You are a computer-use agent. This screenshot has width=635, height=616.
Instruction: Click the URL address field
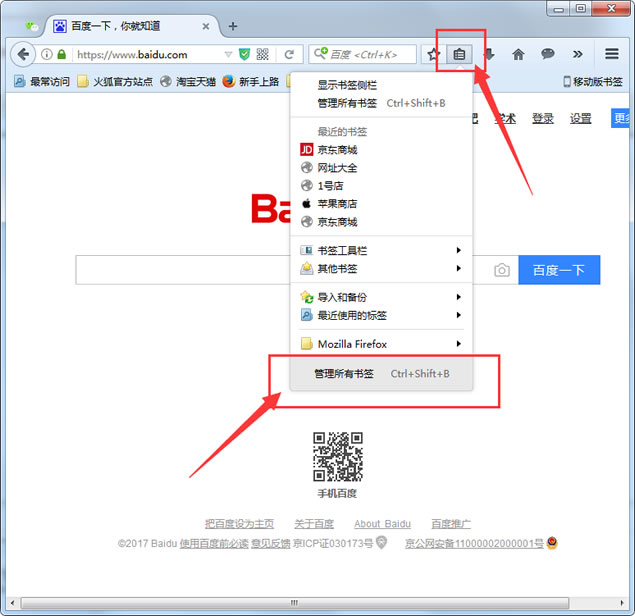click(149, 54)
